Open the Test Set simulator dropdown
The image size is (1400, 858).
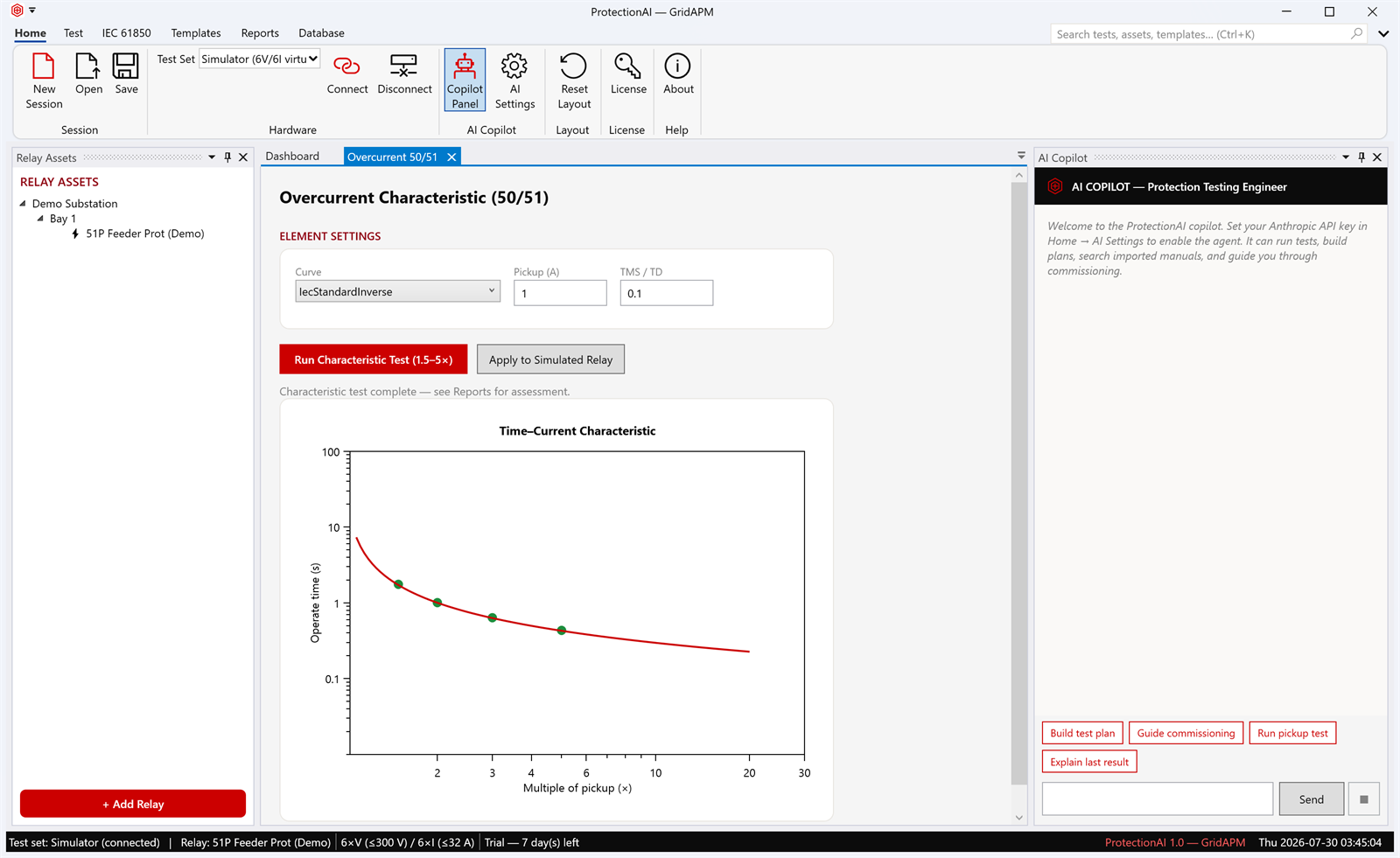coord(259,59)
